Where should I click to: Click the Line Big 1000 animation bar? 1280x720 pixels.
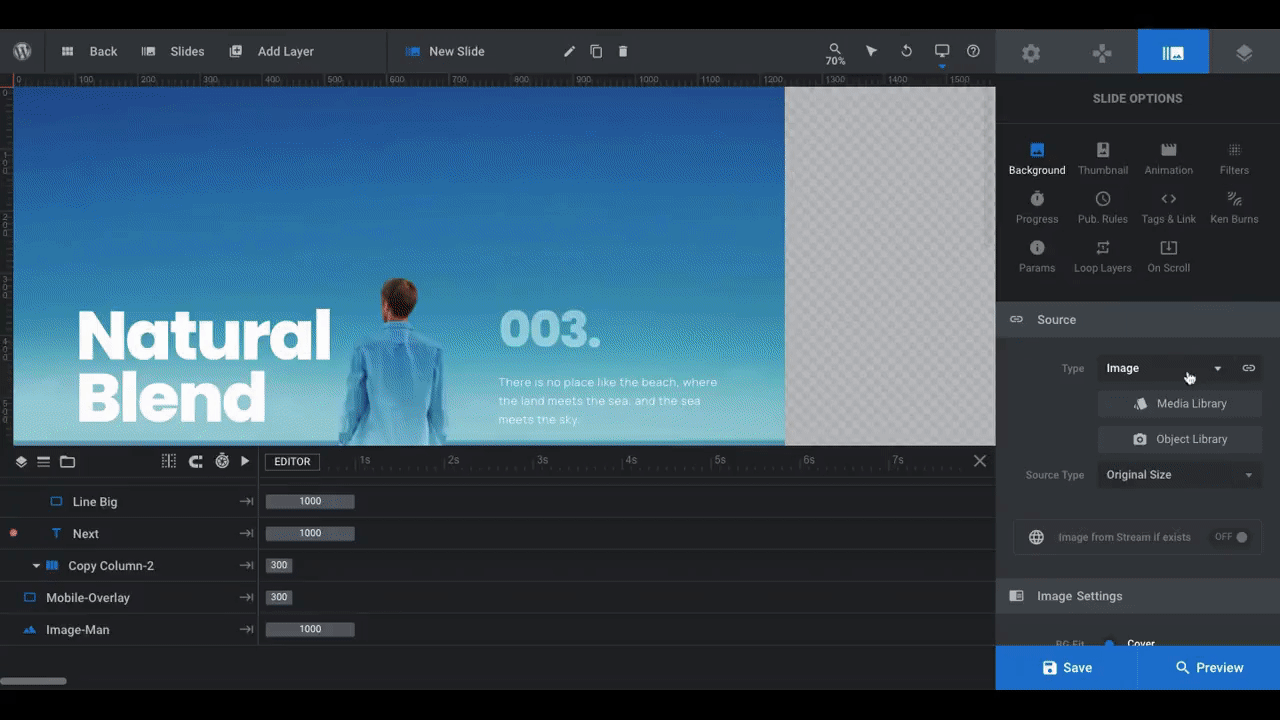(x=310, y=502)
